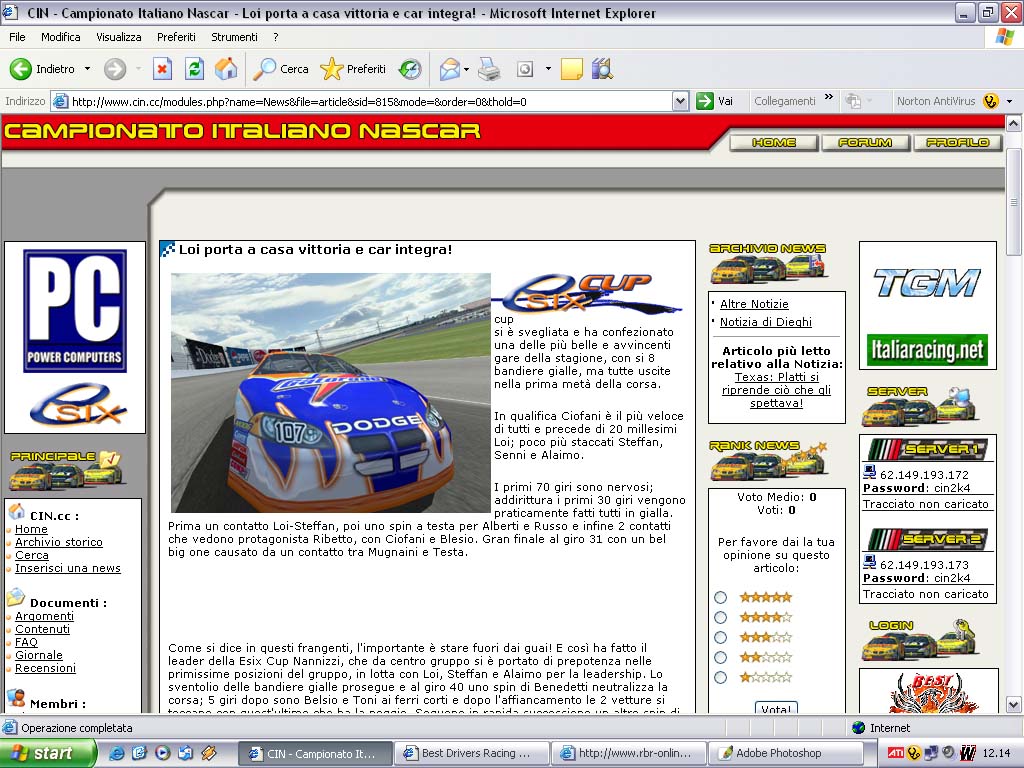Select the four-star rating radio button
Viewport: 1024px width, 768px height.
(720, 617)
